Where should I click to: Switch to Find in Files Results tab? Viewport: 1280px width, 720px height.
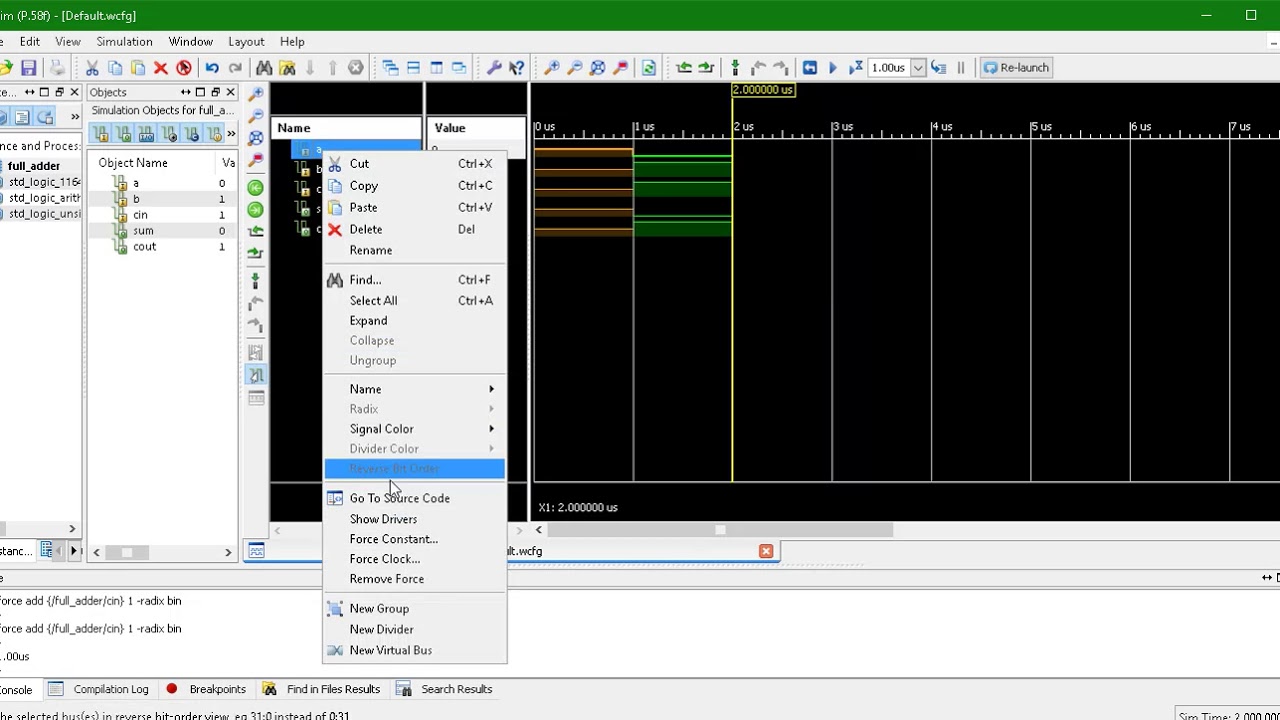point(321,689)
